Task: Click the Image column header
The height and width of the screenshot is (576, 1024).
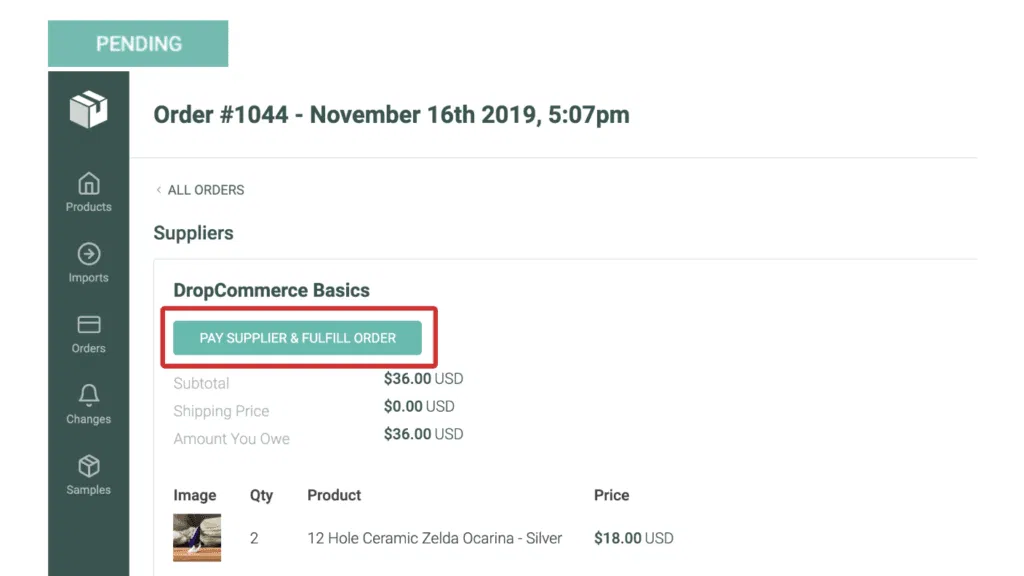Action: 196,495
